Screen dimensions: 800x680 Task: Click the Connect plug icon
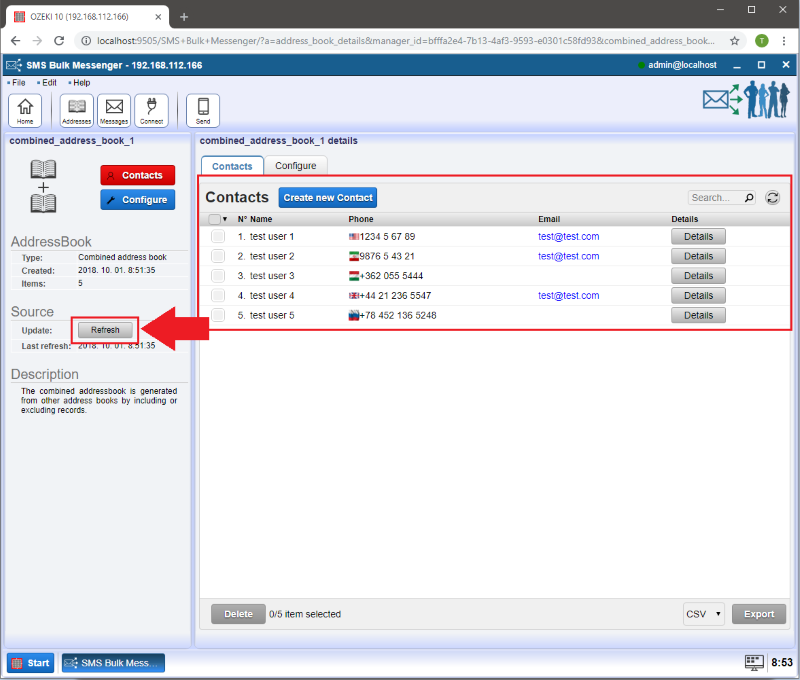click(x=151, y=109)
